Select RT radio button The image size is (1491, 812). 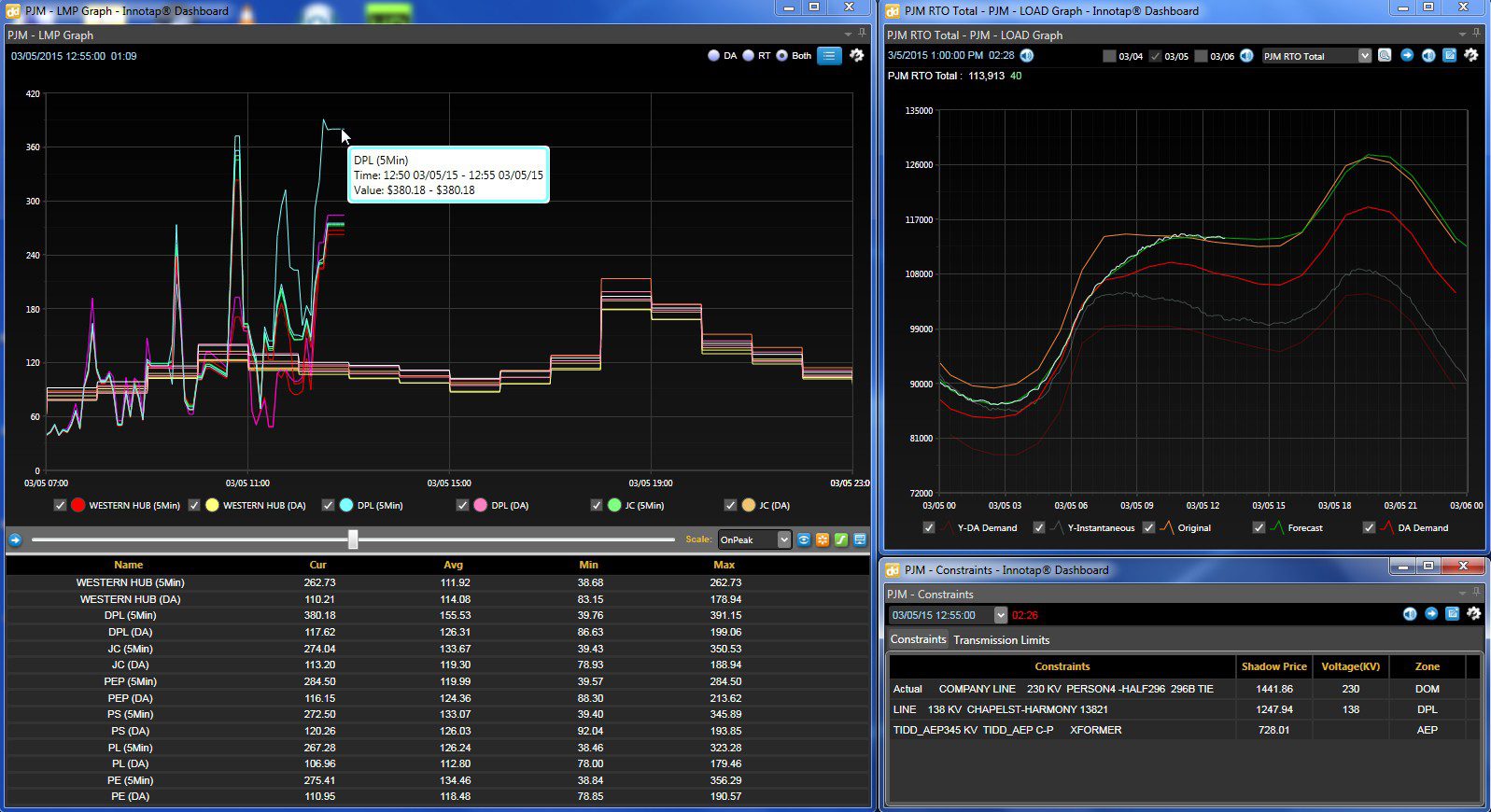[x=749, y=56]
